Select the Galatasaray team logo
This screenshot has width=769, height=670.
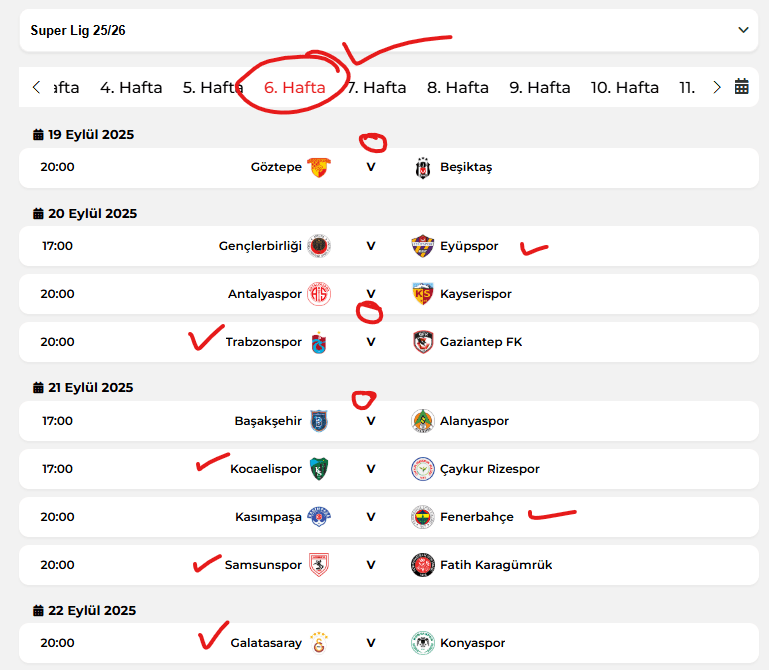(x=319, y=643)
